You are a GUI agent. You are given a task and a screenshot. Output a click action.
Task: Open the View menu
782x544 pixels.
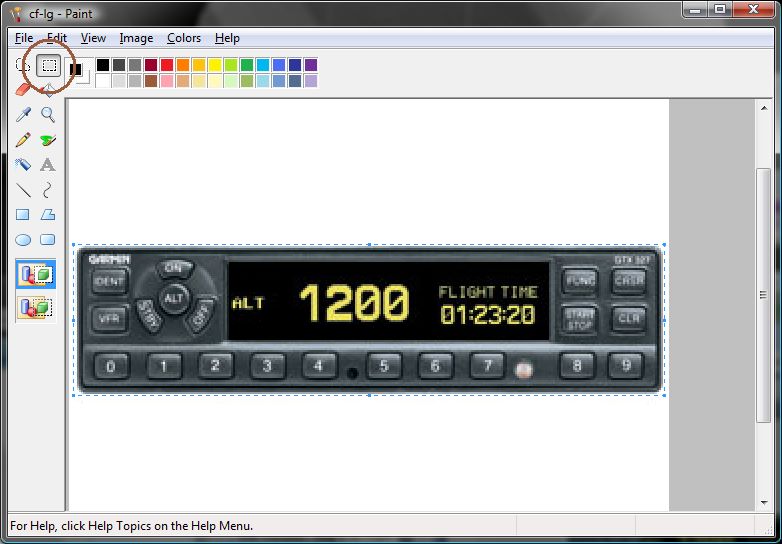(x=93, y=38)
